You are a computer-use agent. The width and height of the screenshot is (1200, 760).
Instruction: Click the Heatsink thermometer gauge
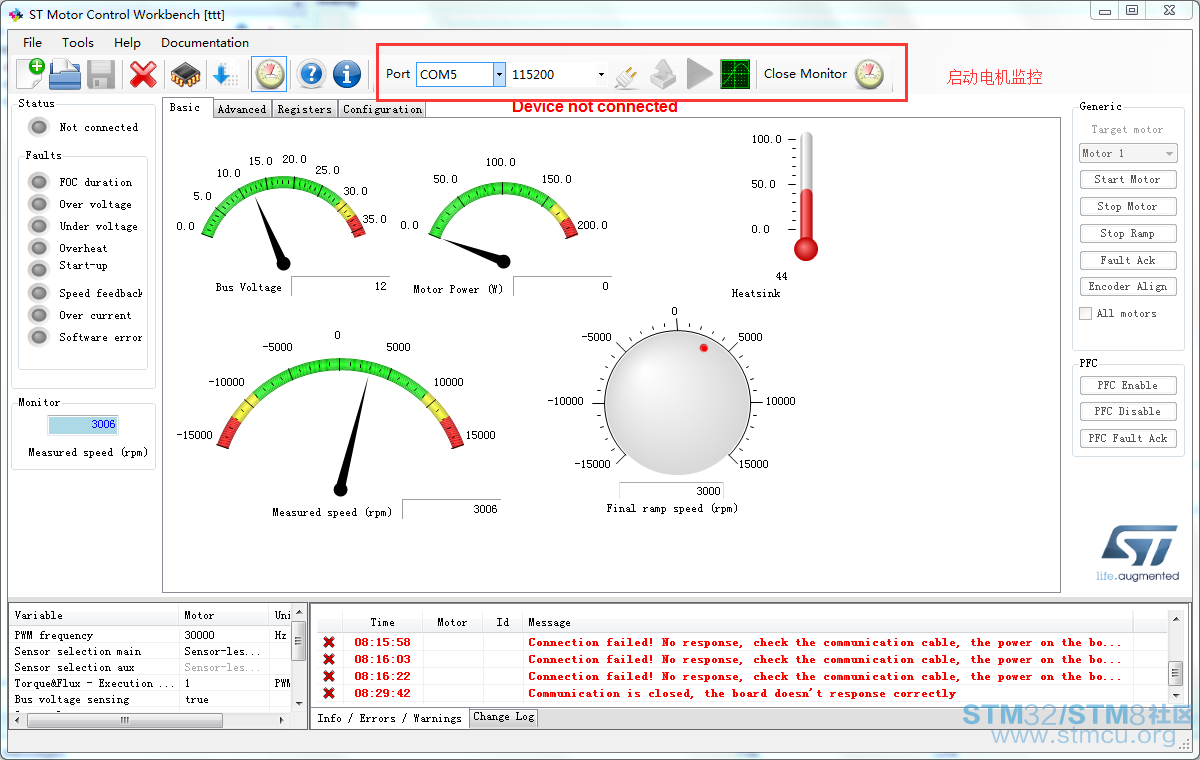click(x=806, y=196)
